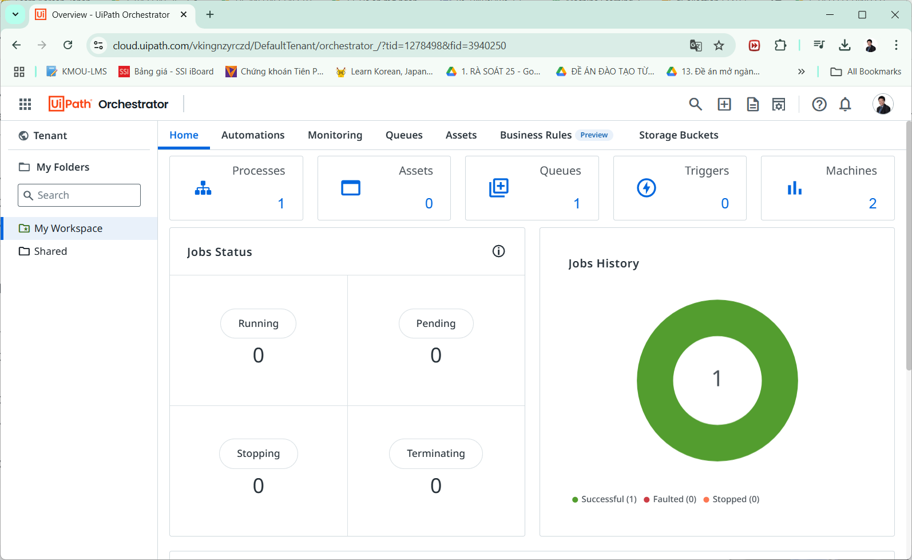Open the browser extensions puzzle icon
The height and width of the screenshot is (560, 912).
coord(780,45)
